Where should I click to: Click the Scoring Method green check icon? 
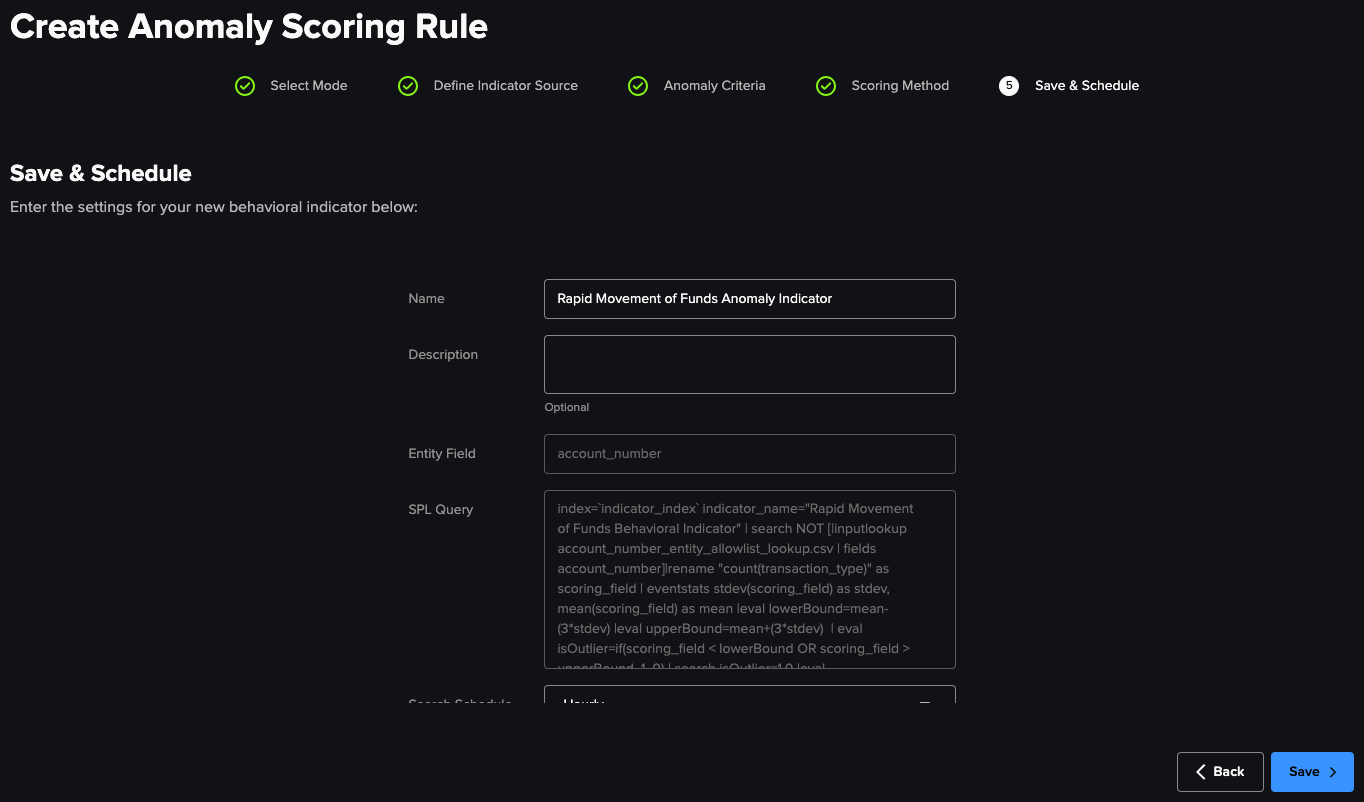(x=826, y=86)
